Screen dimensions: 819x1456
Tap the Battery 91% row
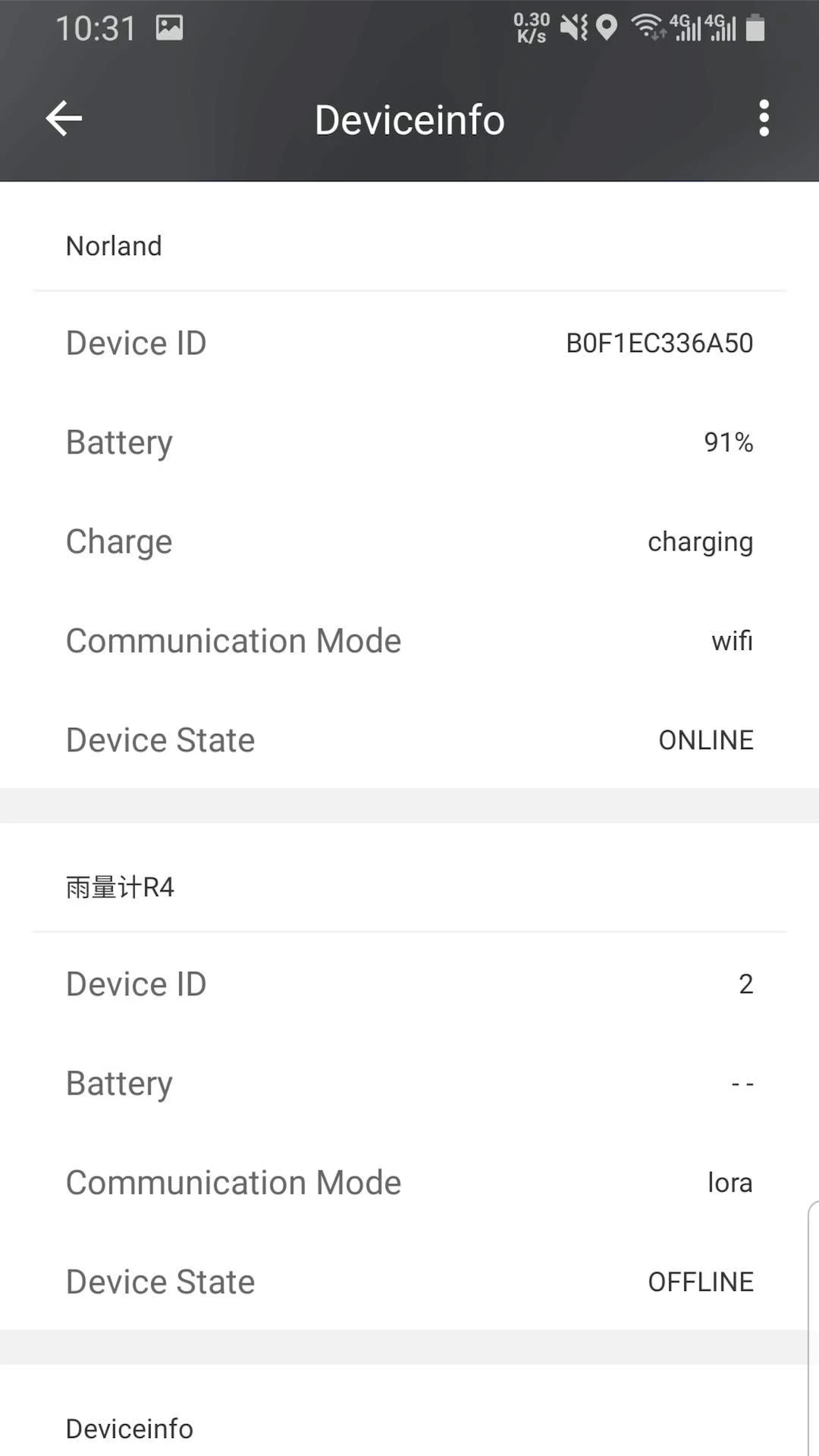tap(409, 442)
